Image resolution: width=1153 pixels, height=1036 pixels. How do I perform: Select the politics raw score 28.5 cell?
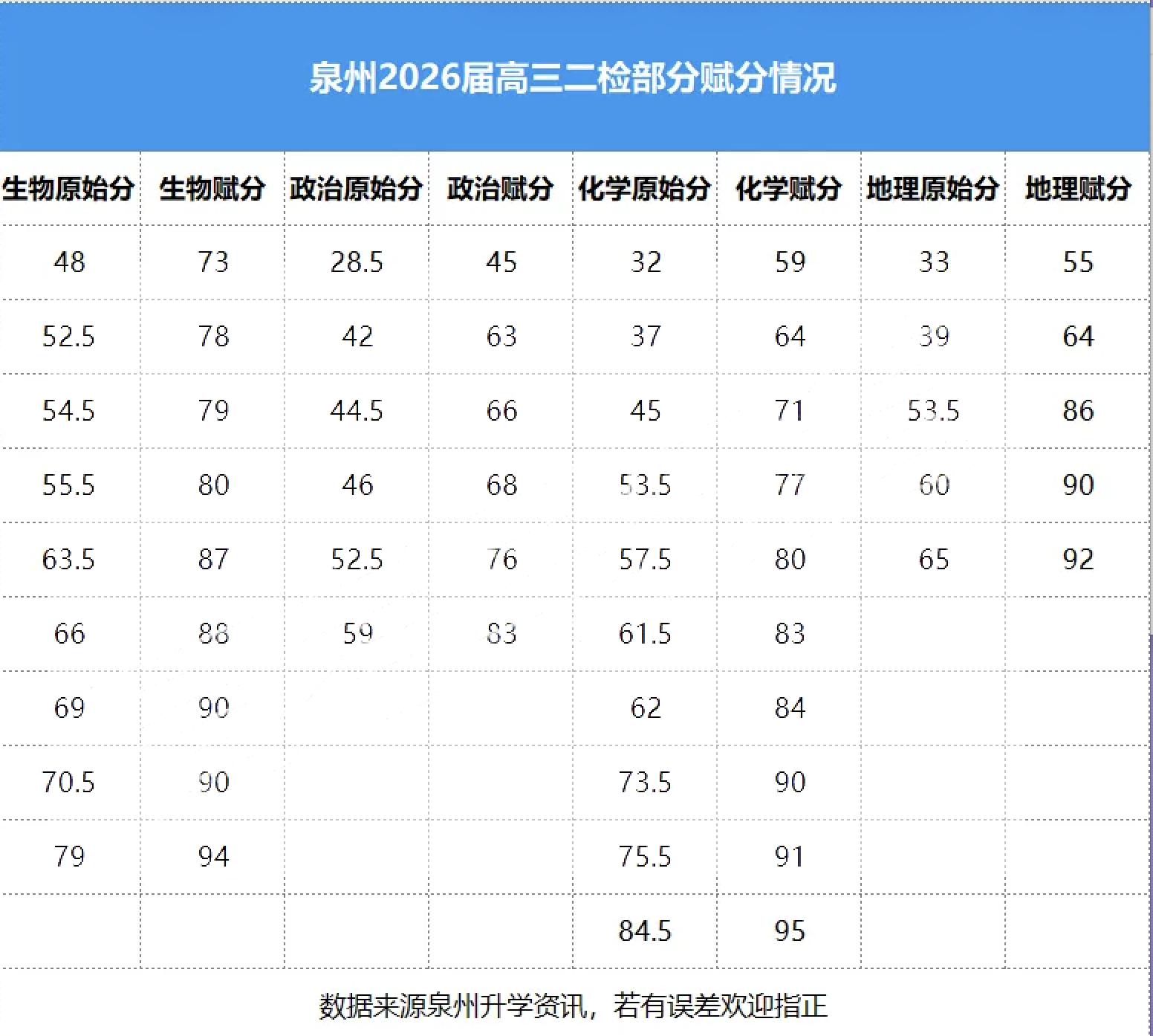tap(357, 262)
